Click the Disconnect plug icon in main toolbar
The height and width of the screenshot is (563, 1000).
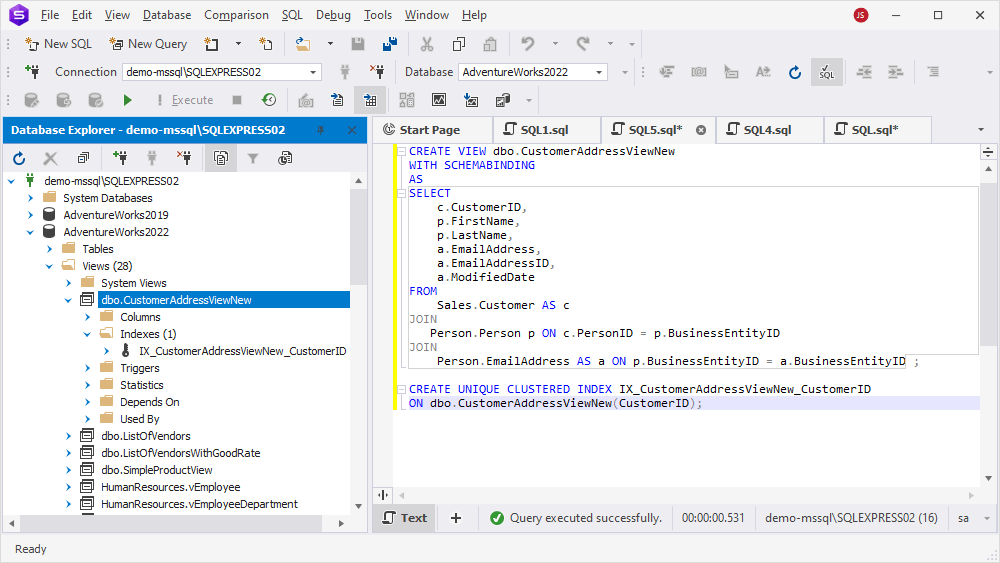(377, 72)
